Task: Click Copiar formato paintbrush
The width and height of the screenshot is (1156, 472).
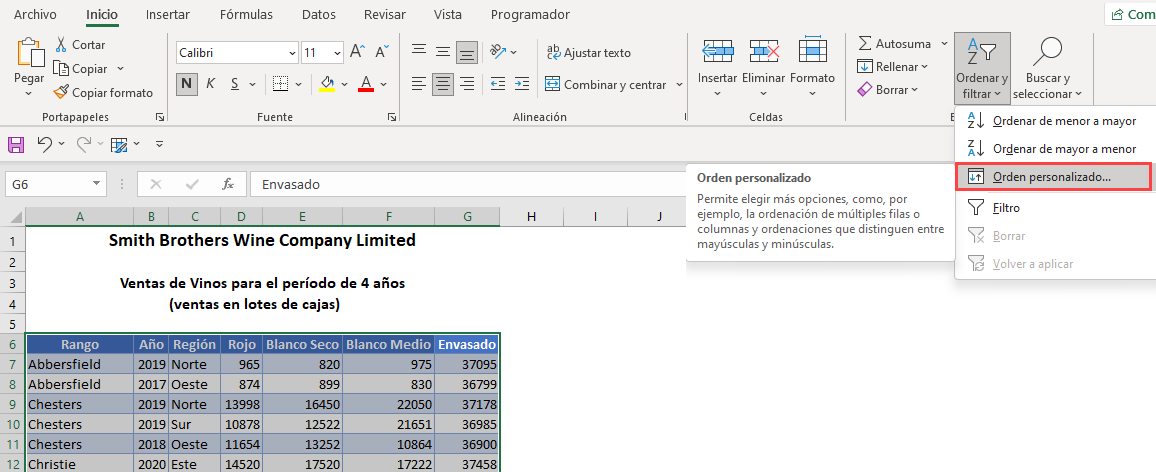Action: [x=103, y=93]
